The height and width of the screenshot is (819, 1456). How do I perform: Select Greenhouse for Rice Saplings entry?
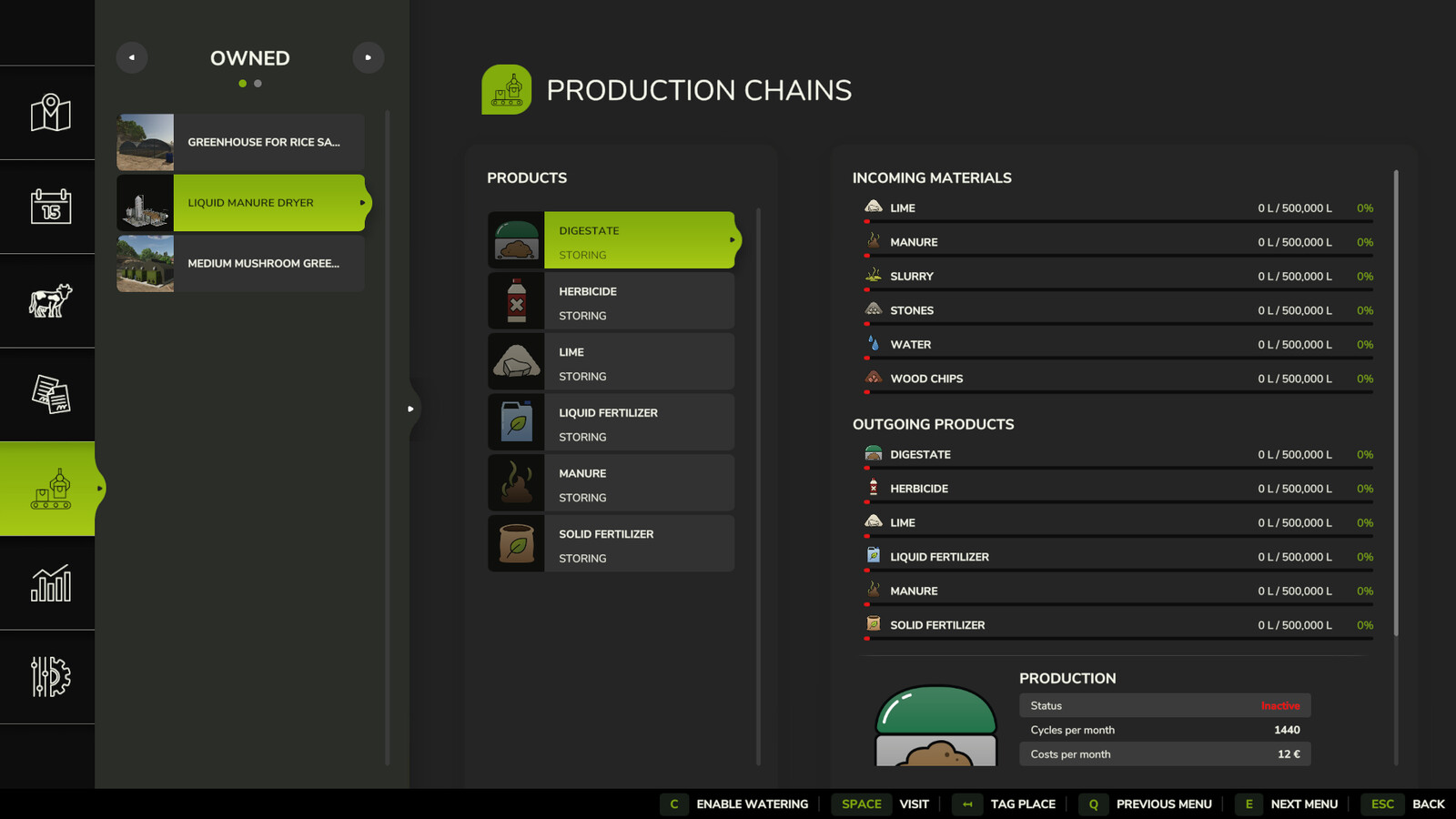[x=240, y=142]
